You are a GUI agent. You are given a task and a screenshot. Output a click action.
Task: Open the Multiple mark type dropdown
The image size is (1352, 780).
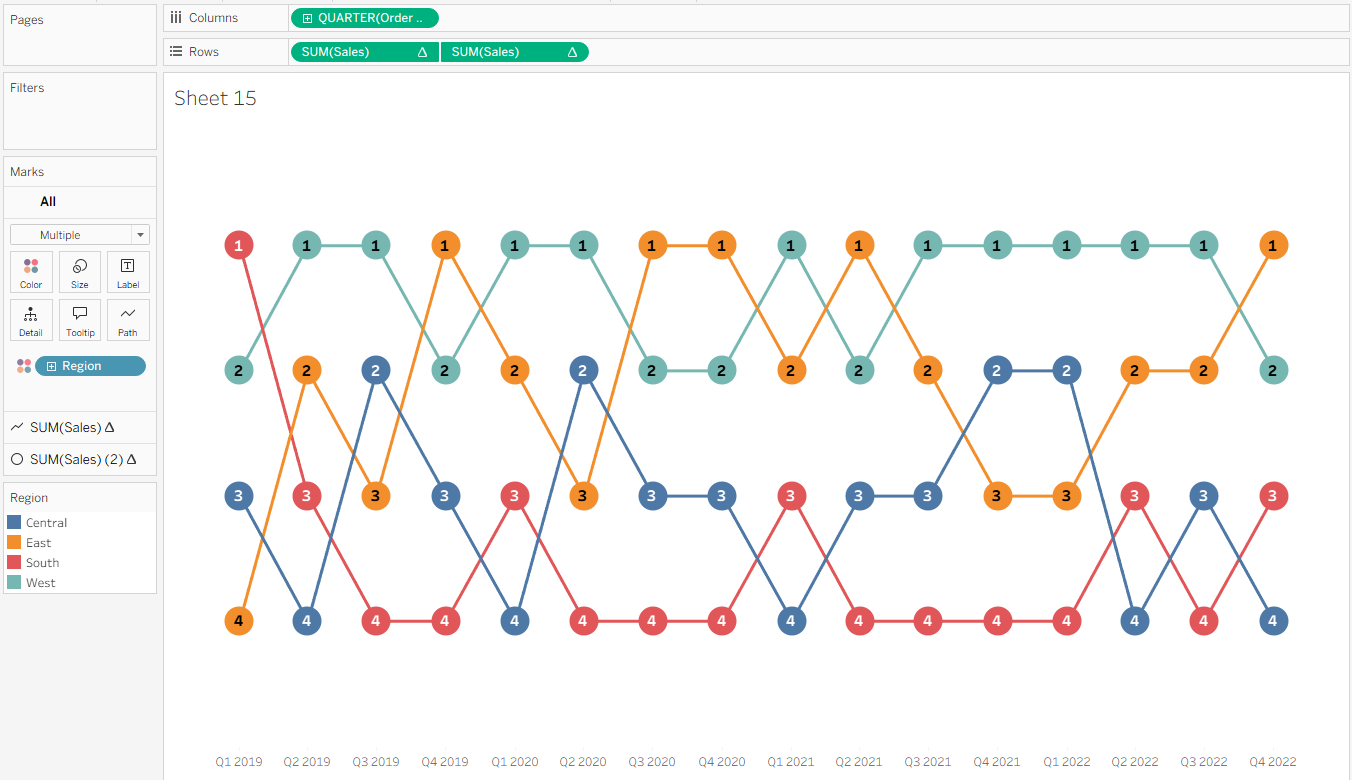(80, 235)
